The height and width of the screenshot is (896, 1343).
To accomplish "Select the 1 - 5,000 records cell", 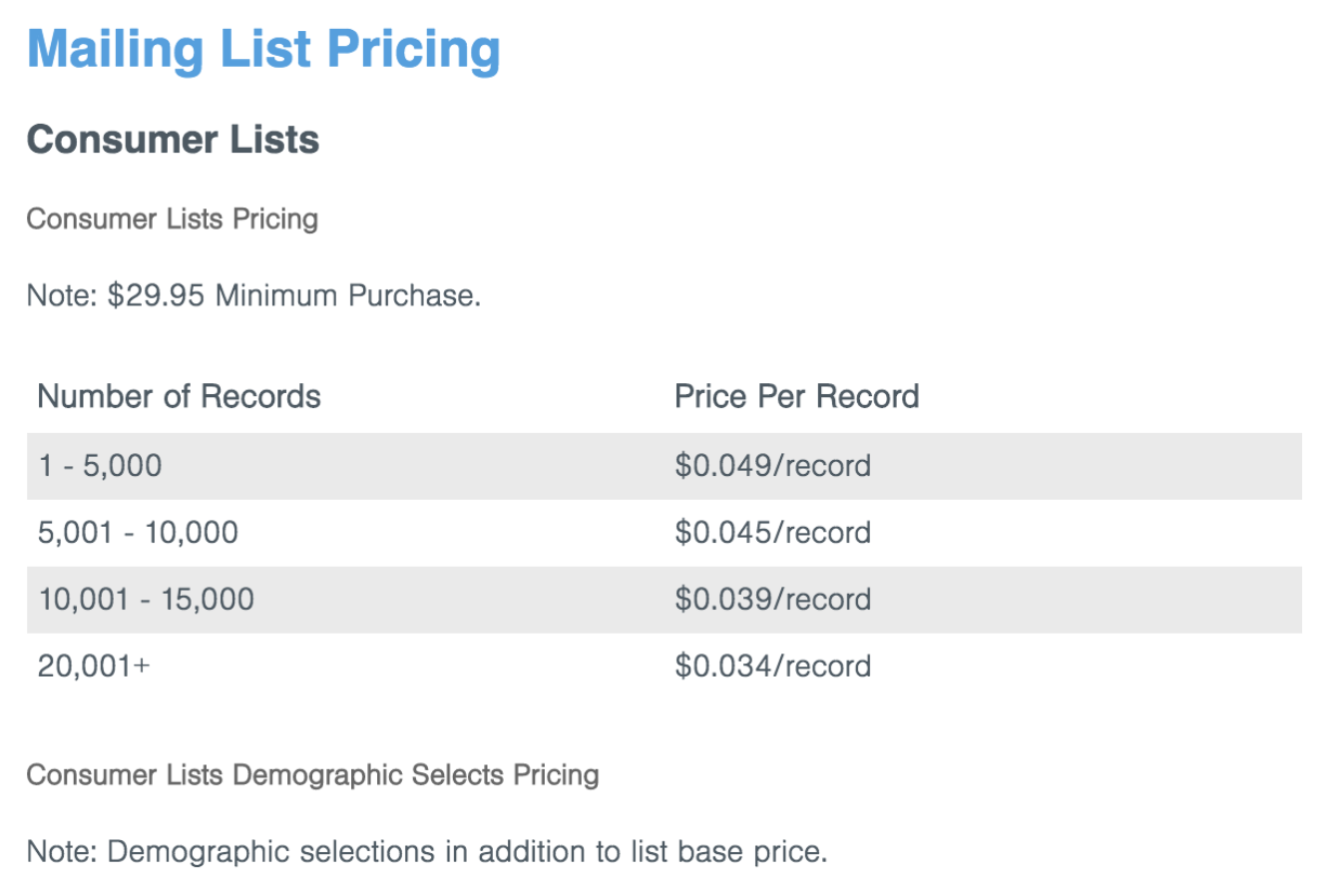I will (100, 465).
